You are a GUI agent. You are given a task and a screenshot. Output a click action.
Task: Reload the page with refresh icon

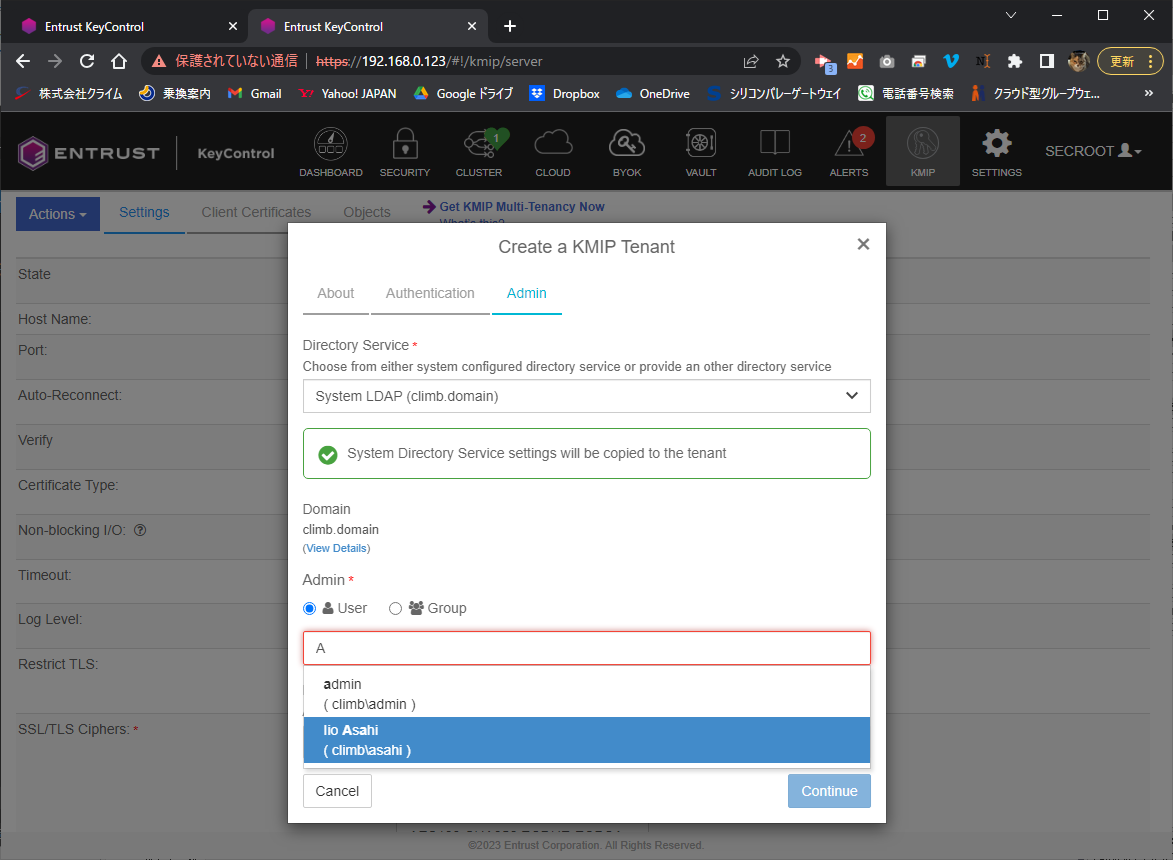coord(87,61)
